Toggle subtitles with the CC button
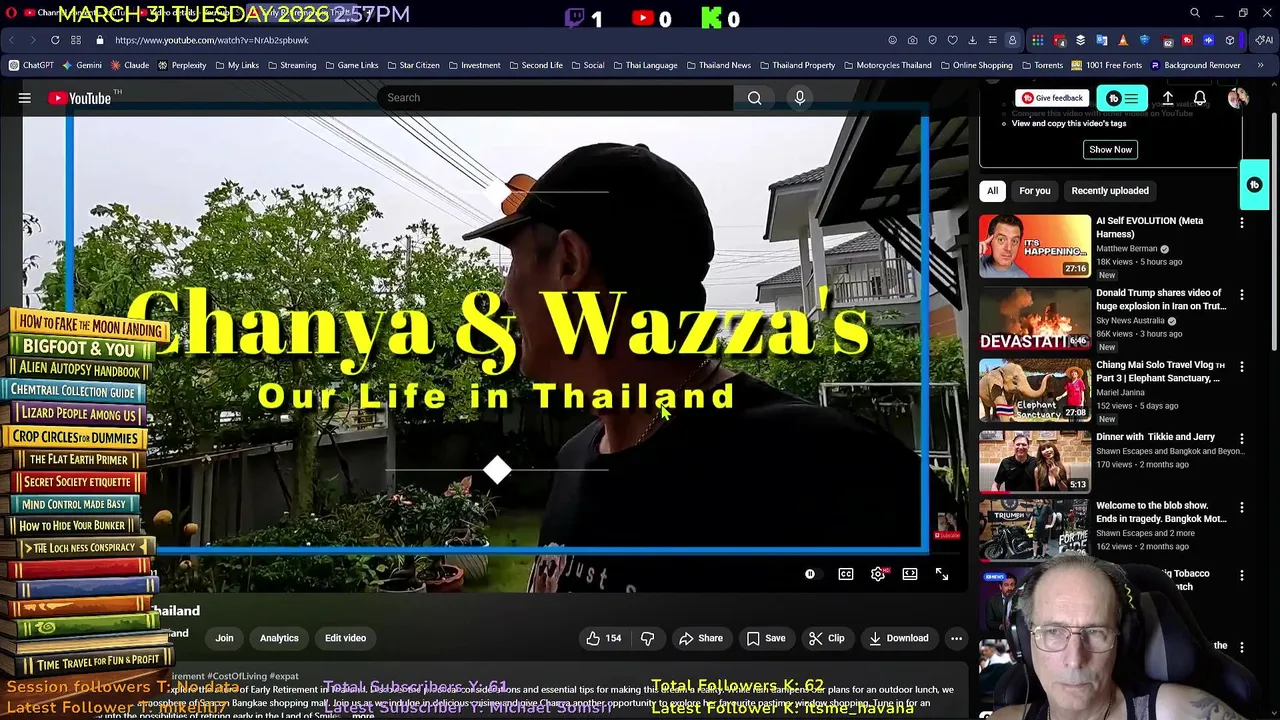The image size is (1280, 720). [x=846, y=574]
